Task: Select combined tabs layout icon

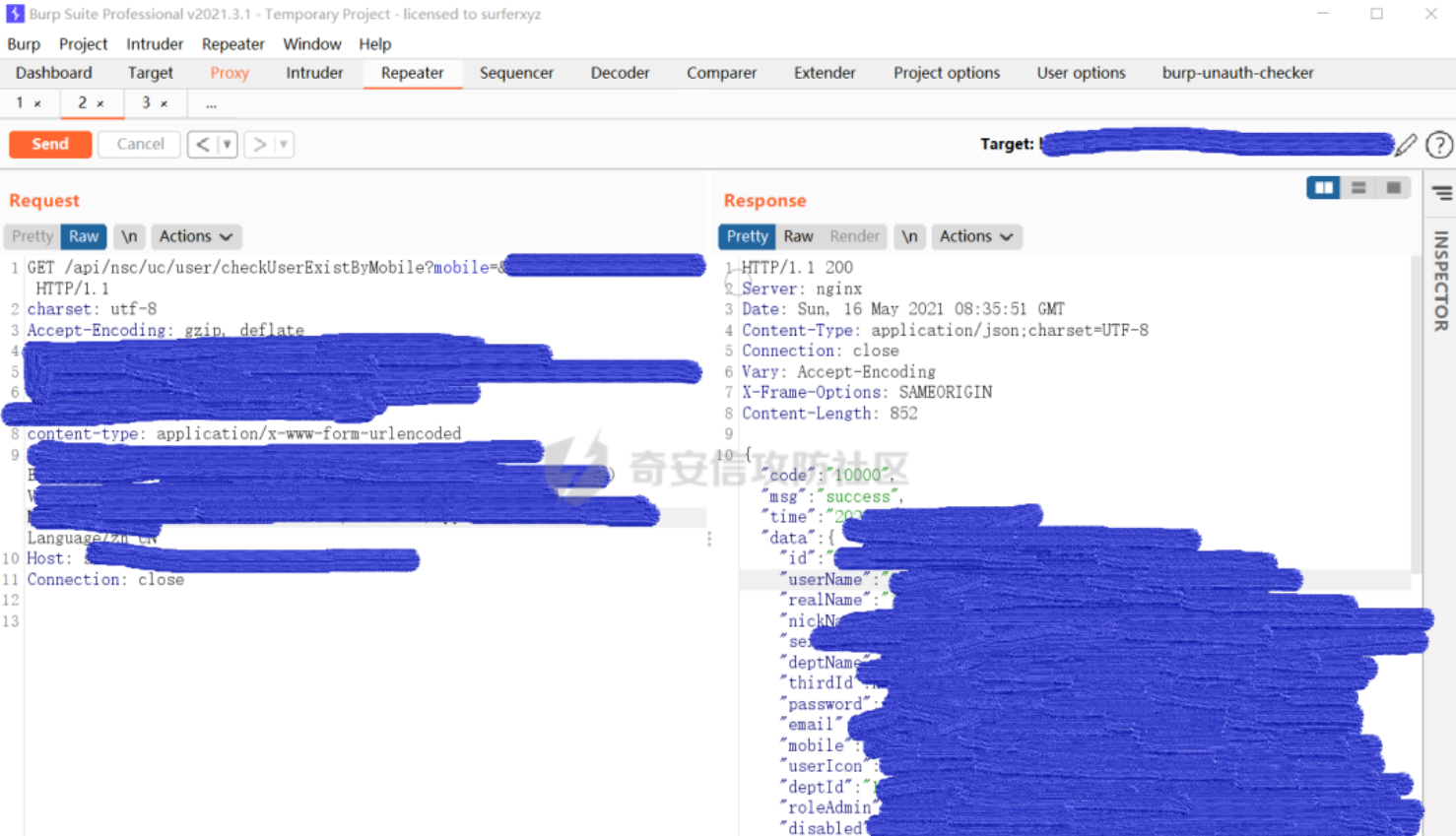Action: click(1393, 187)
